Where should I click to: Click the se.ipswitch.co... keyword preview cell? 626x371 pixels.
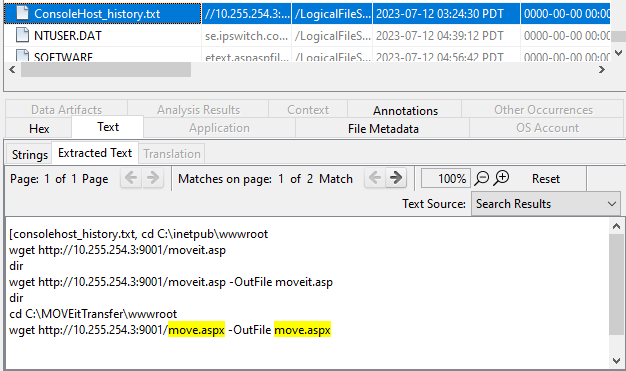pos(247,36)
